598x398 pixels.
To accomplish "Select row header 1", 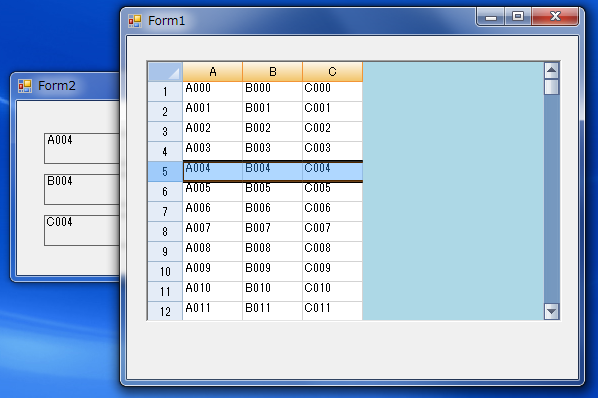I will tap(165, 91).
